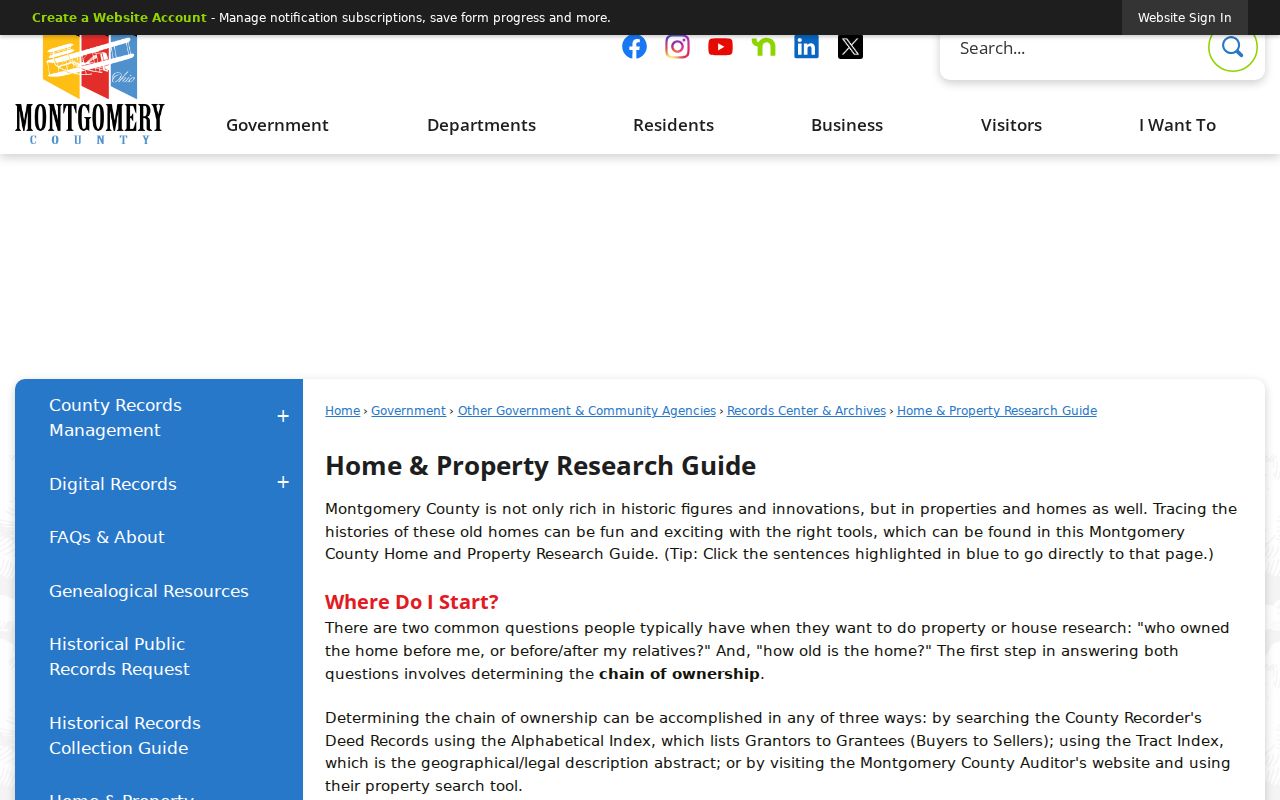The height and width of the screenshot is (800, 1280).
Task: Follow the Home breadcrumb link
Action: (x=342, y=411)
